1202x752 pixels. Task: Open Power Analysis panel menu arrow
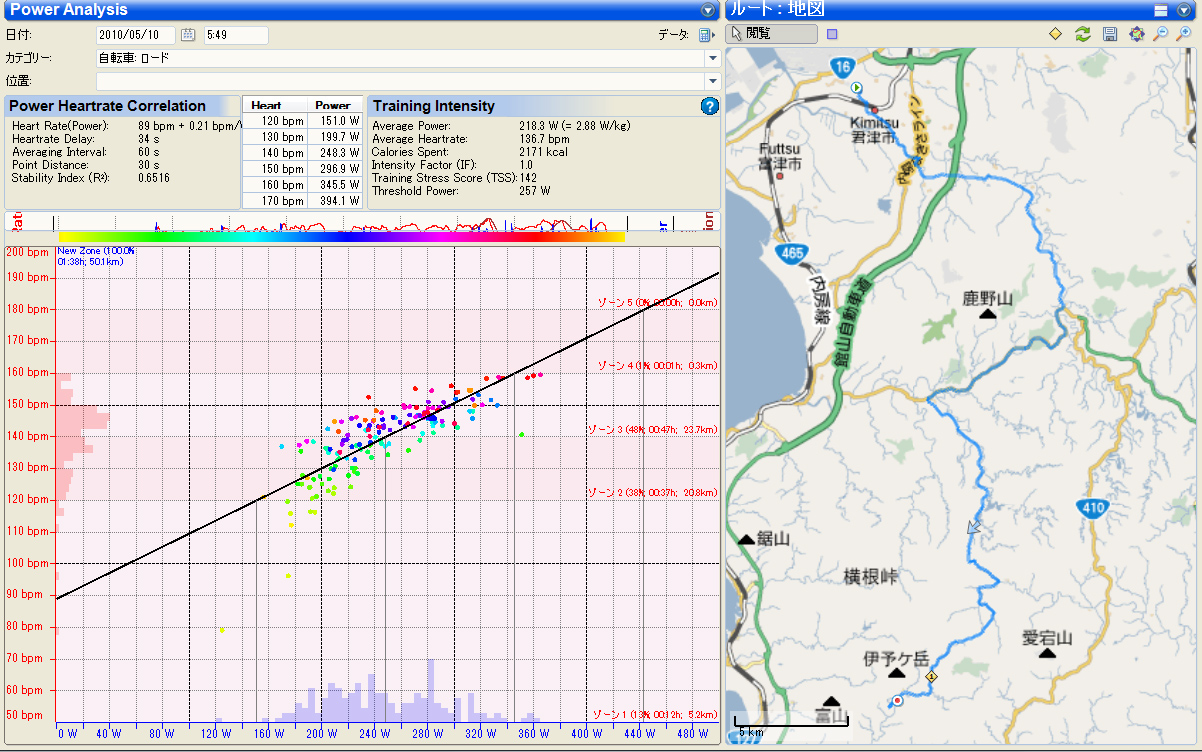tap(709, 10)
